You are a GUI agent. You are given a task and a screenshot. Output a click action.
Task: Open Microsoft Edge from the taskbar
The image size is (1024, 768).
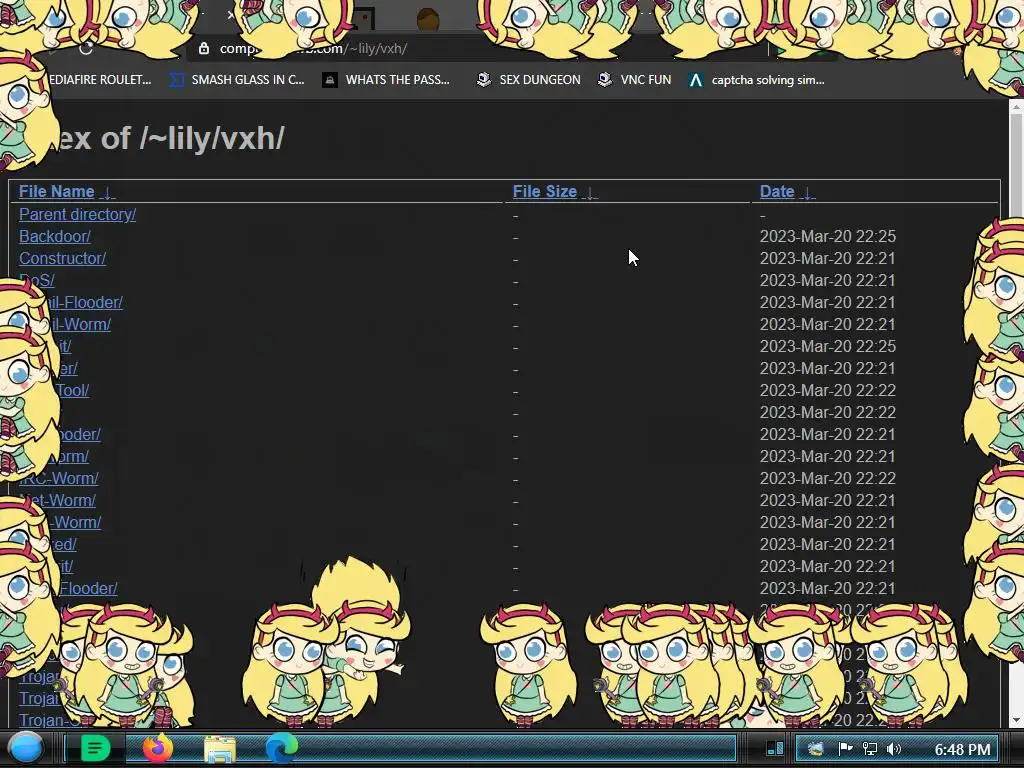pyautogui.click(x=282, y=748)
